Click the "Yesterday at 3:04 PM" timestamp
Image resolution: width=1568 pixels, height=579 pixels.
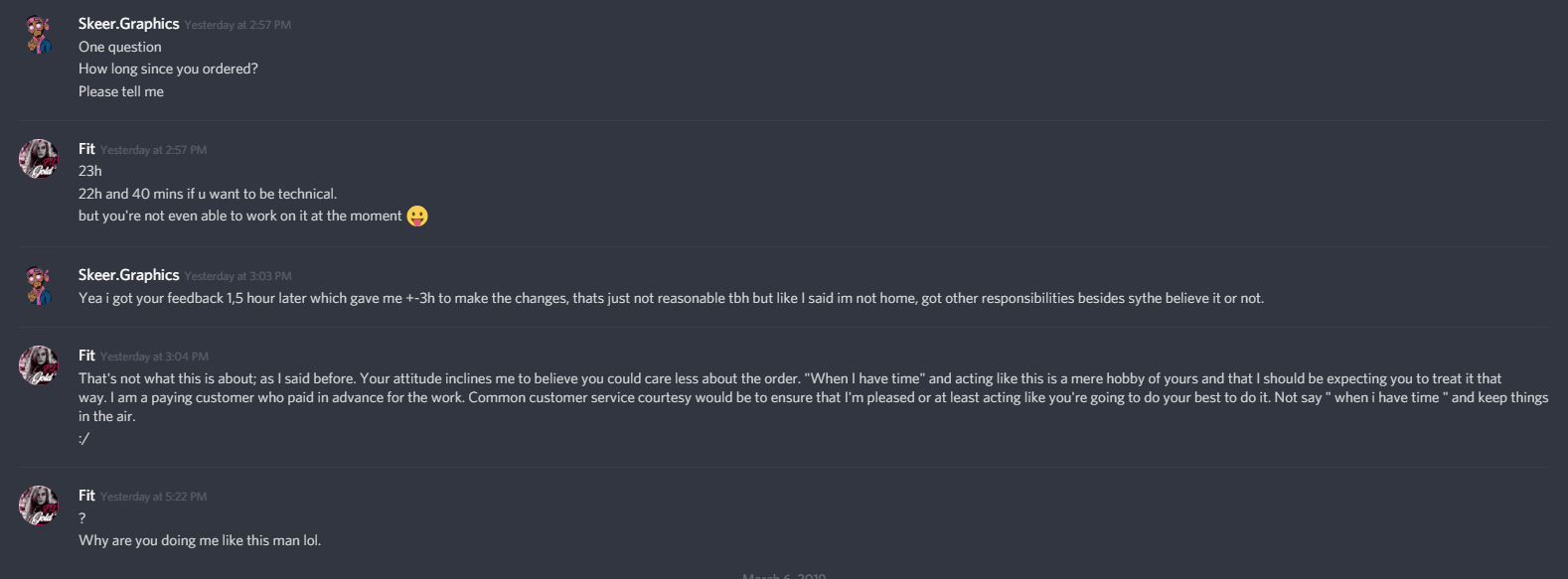(x=154, y=357)
